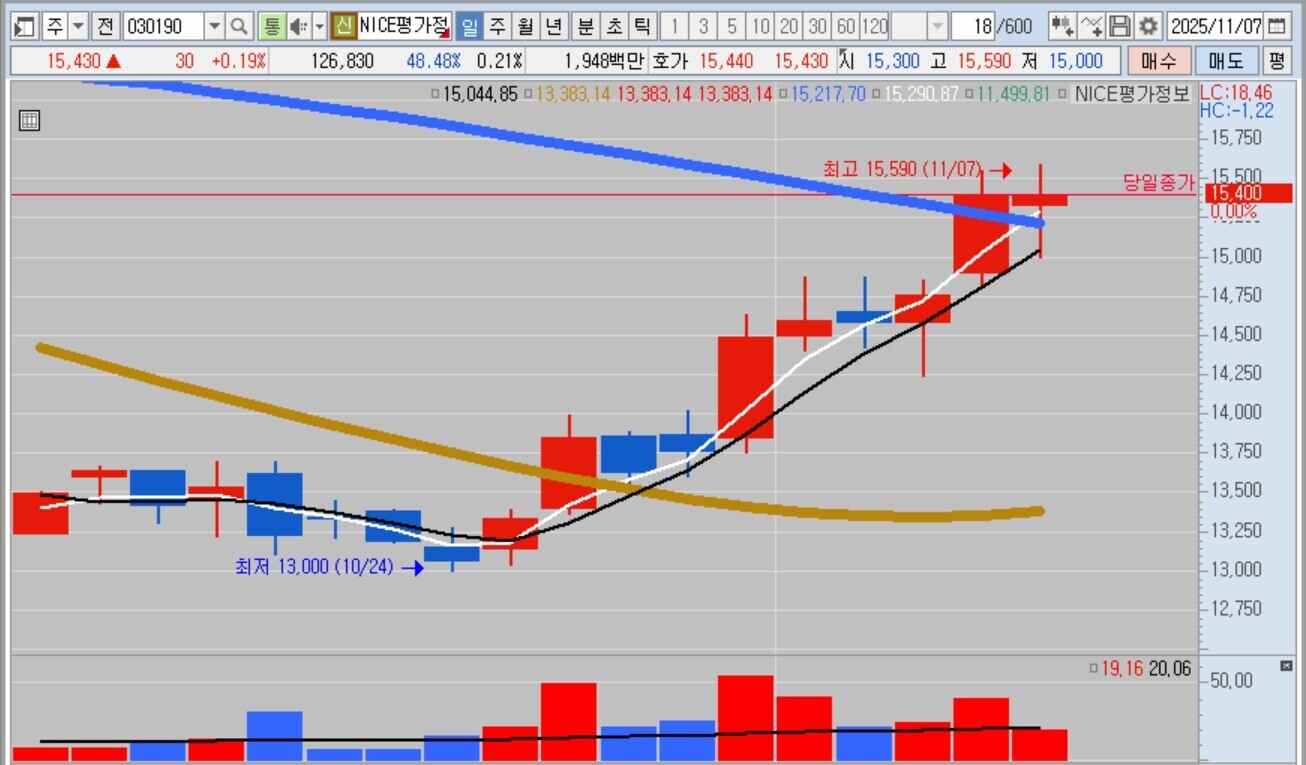The width and height of the screenshot is (1306, 765).
Task: Open the stock code history dropdown
Action: pyautogui.click(x=215, y=26)
